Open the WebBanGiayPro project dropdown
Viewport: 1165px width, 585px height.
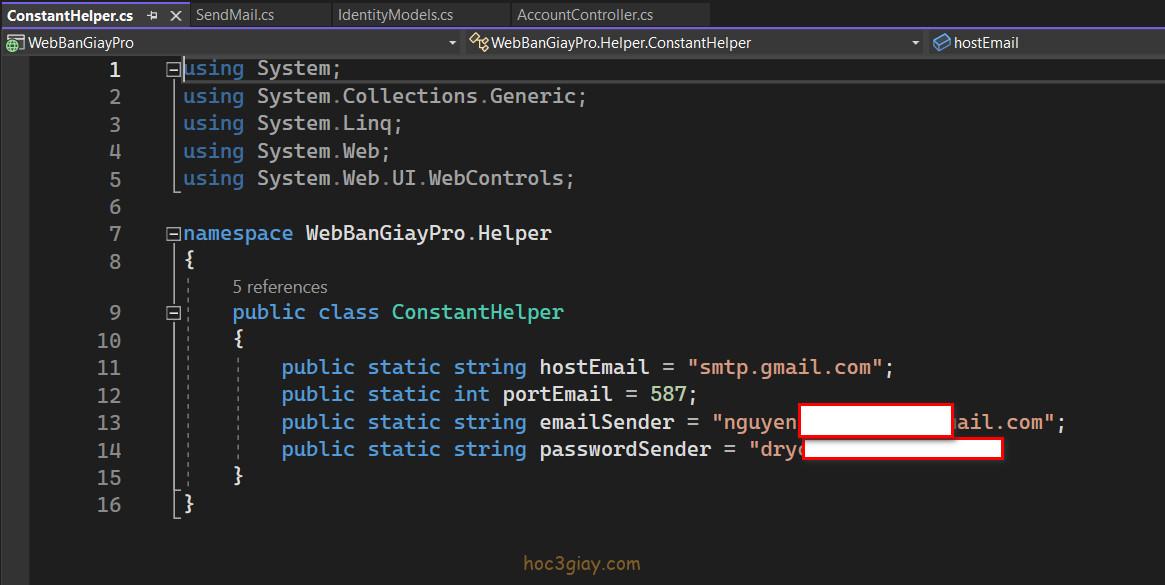452,43
